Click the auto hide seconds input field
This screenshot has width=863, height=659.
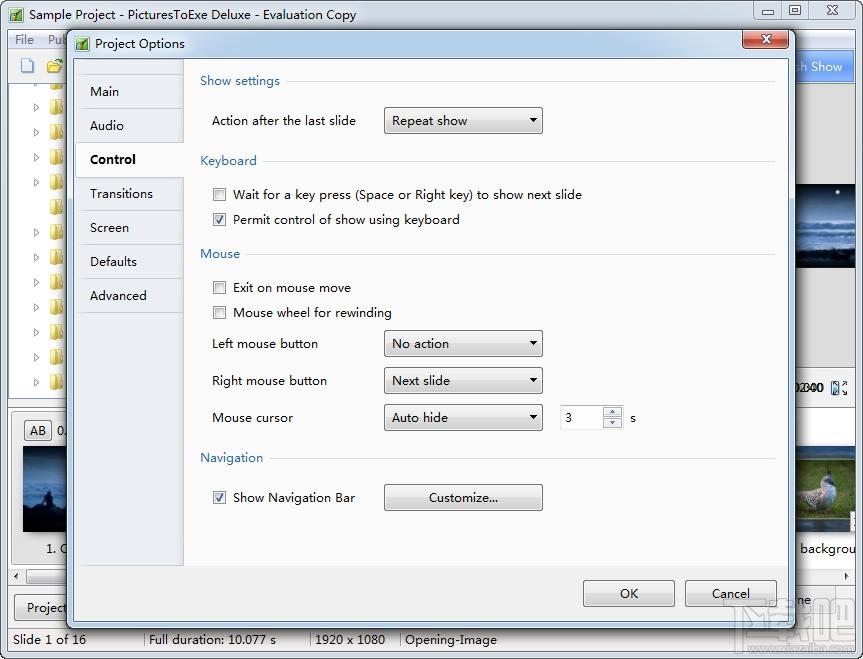pos(582,417)
